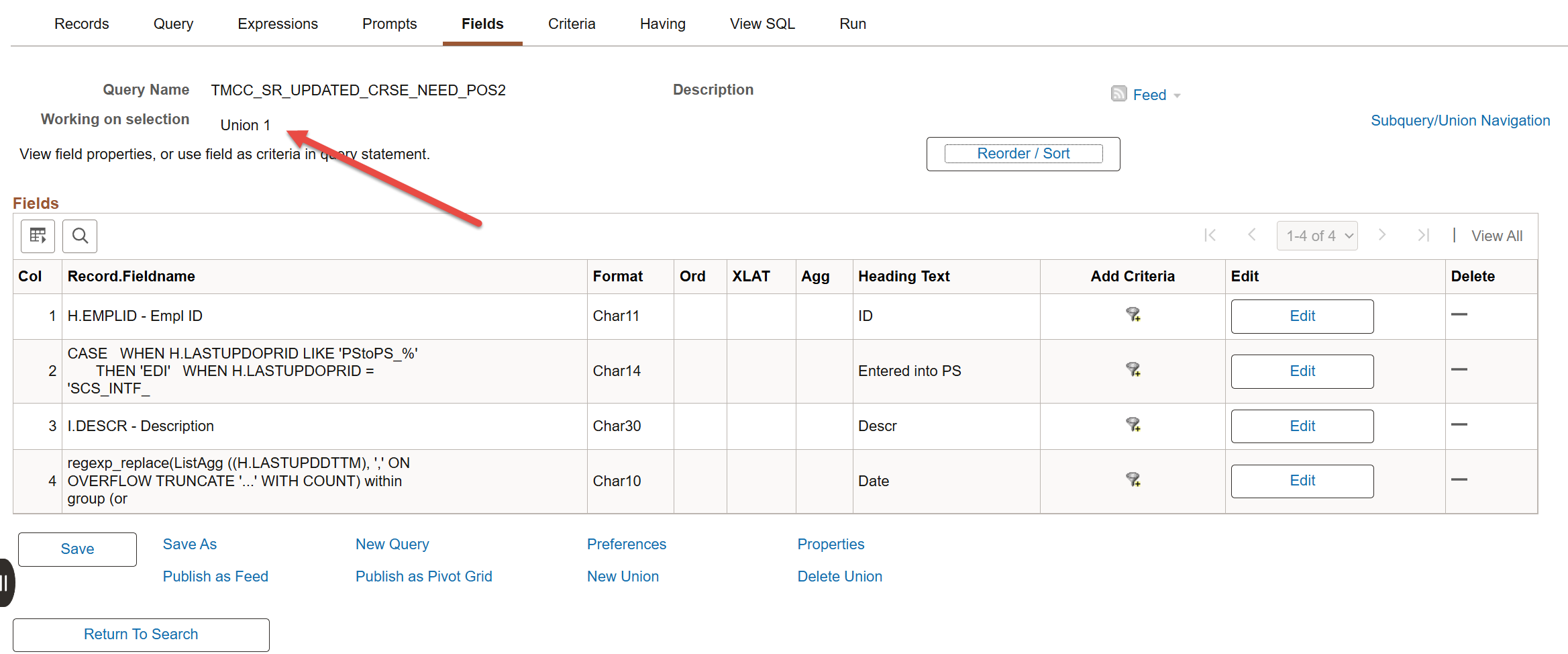Open the grid personalize icon in Fields
Viewport: 1568px width, 654px height.
(x=38, y=236)
